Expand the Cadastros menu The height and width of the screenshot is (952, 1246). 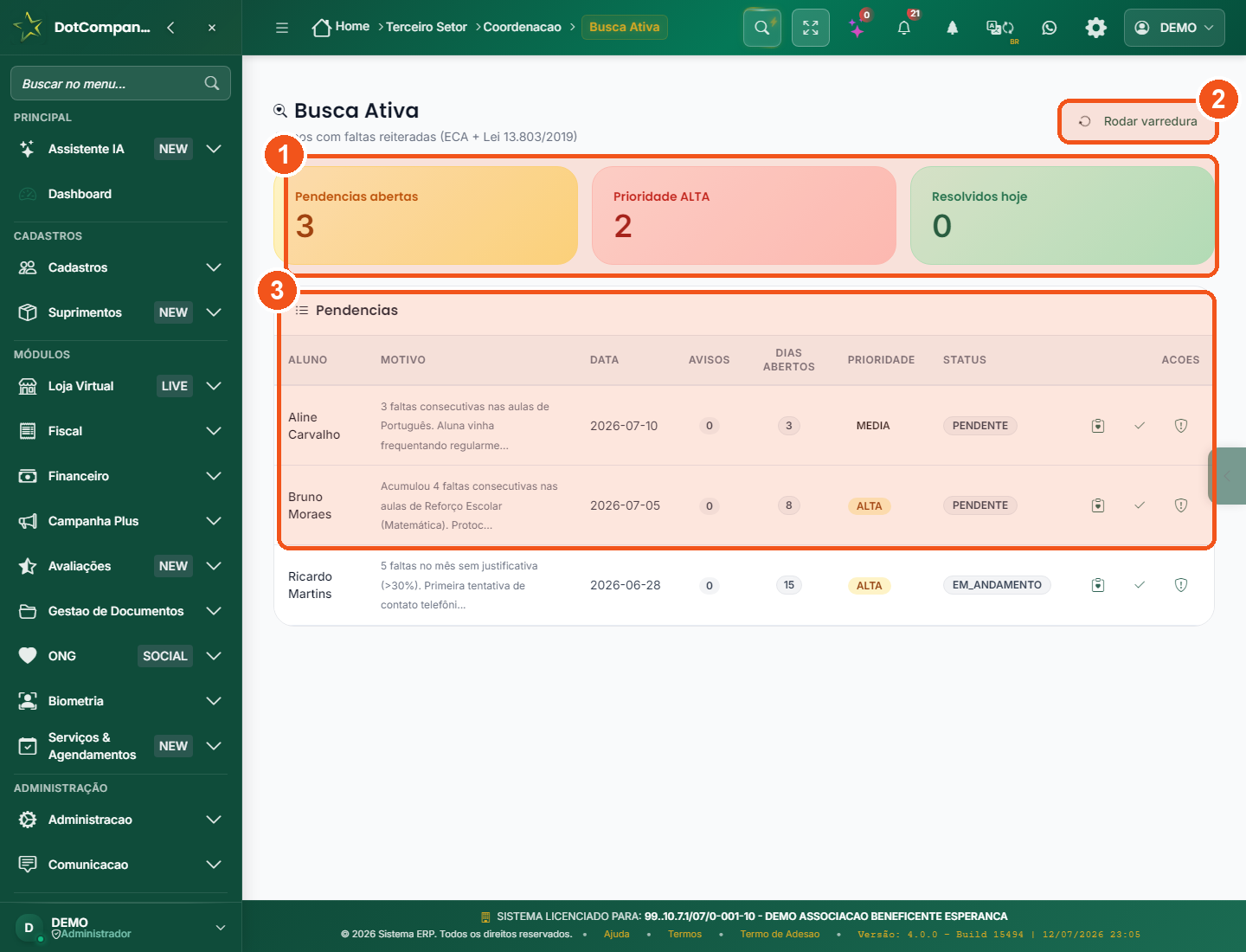tap(120, 267)
